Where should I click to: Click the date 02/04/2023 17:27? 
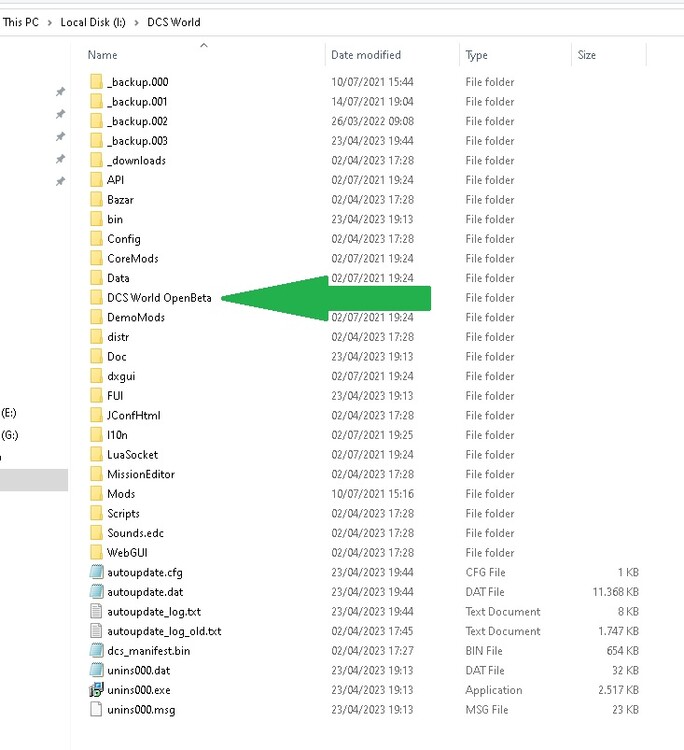pyautogui.click(x=373, y=651)
